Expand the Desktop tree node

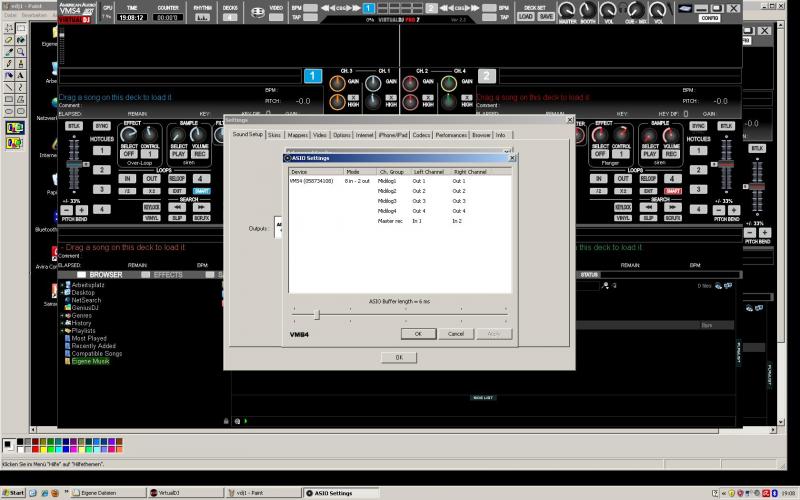[x=62, y=292]
